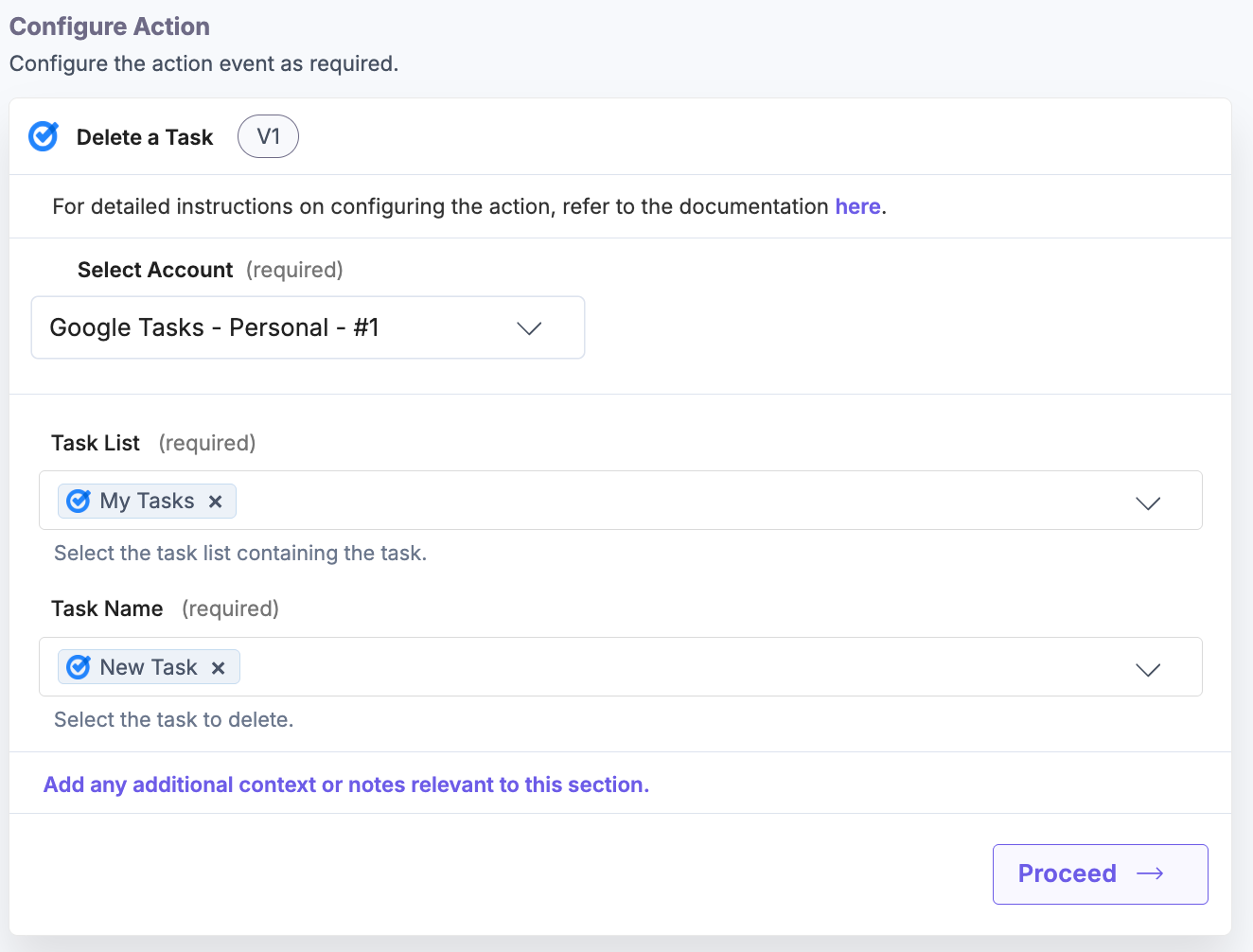The width and height of the screenshot is (1253, 952).
Task: Click 'Select the task to delete.' hint
Action: 173,720
